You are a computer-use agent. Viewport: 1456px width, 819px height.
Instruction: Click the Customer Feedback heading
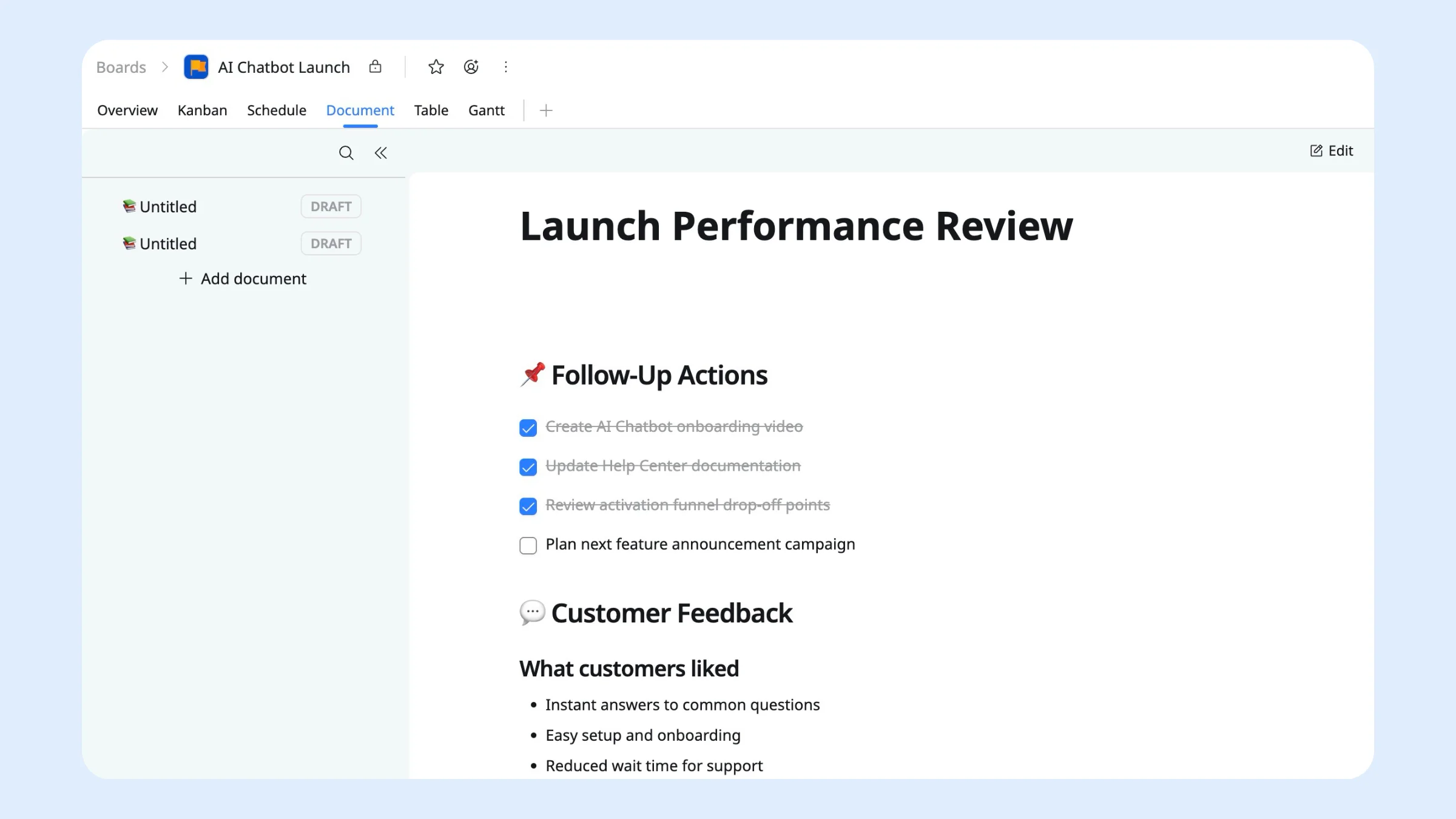click(x=672, y=613)
